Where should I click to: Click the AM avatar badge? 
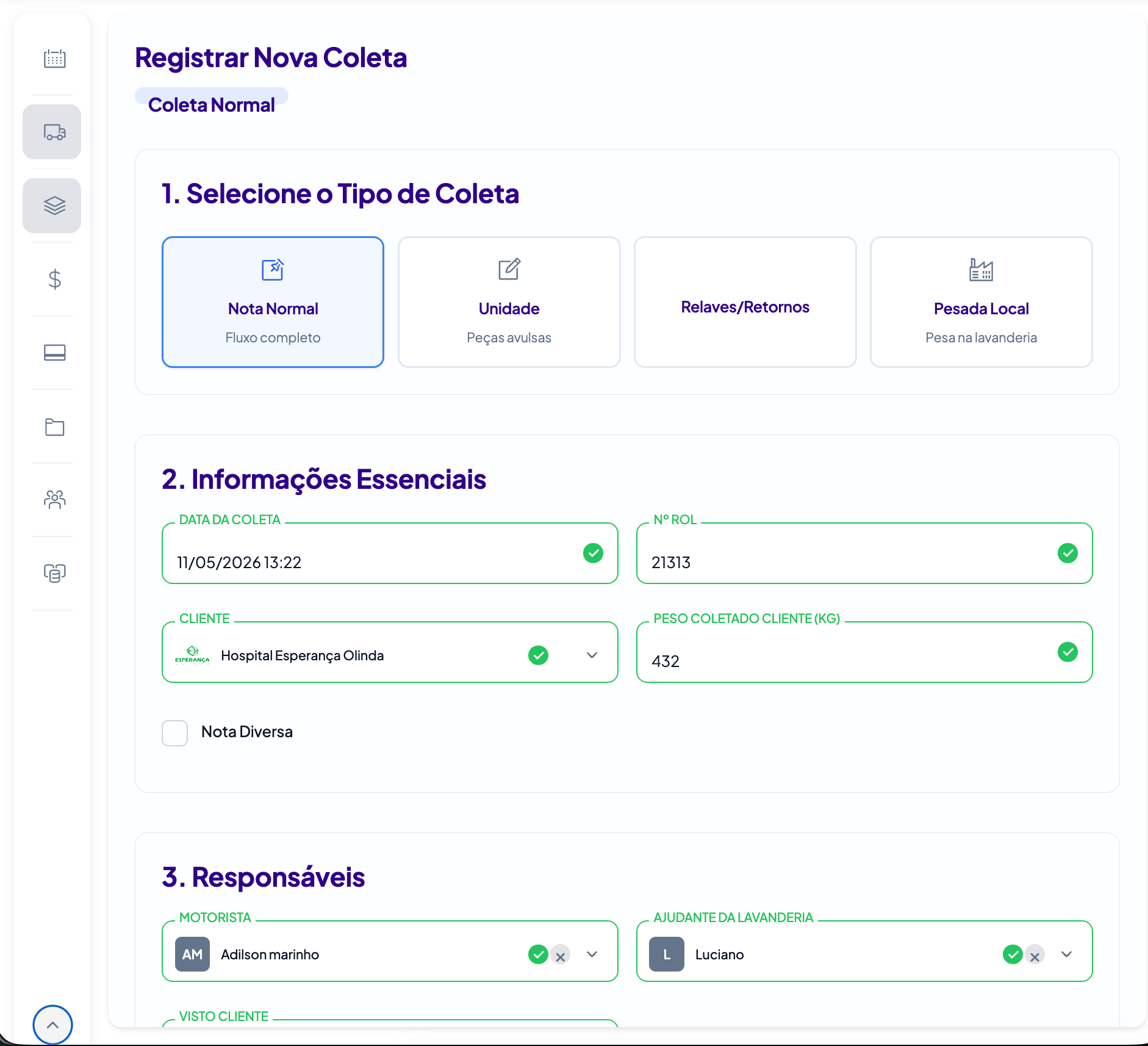tap(192, 954)
